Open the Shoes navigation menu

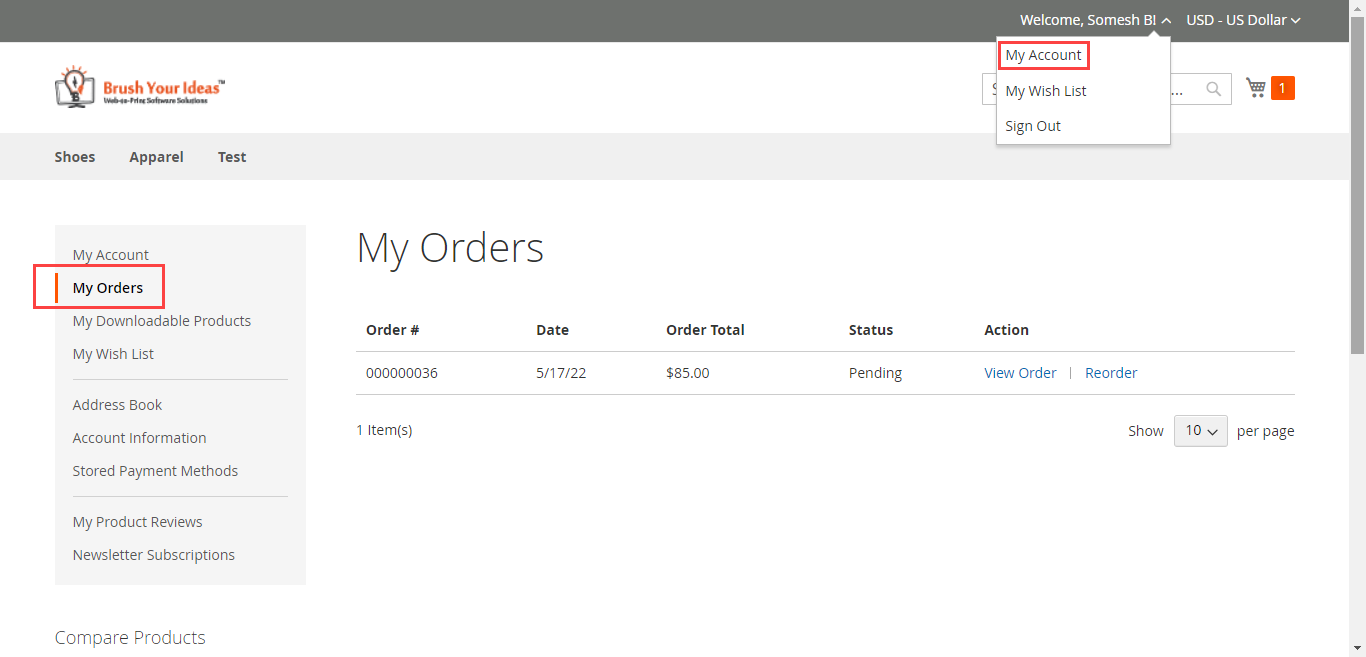[x=74, y=156]
